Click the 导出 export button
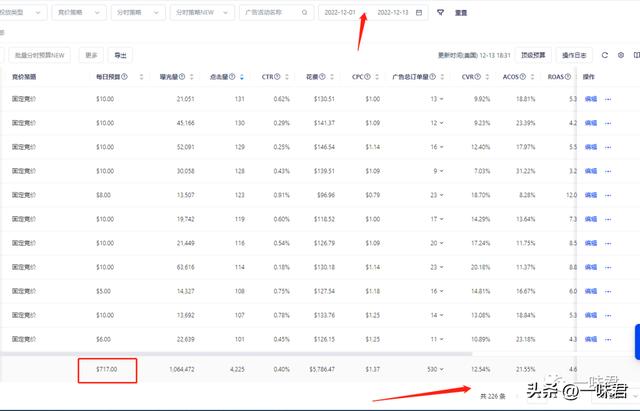 [x=120, y=55]
